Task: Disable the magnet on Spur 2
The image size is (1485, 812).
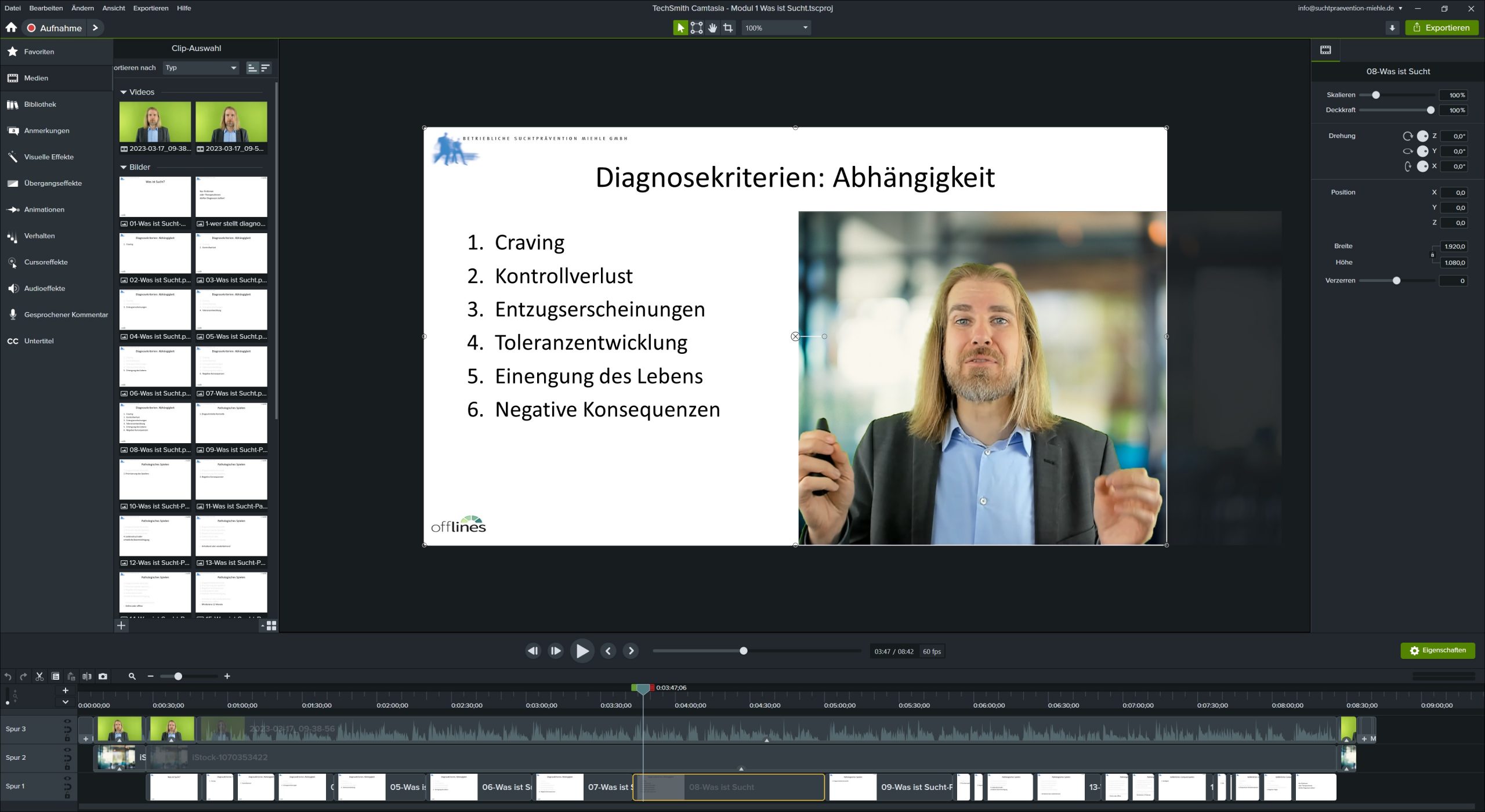Action: pyautogui.click(x=67, y=756)
